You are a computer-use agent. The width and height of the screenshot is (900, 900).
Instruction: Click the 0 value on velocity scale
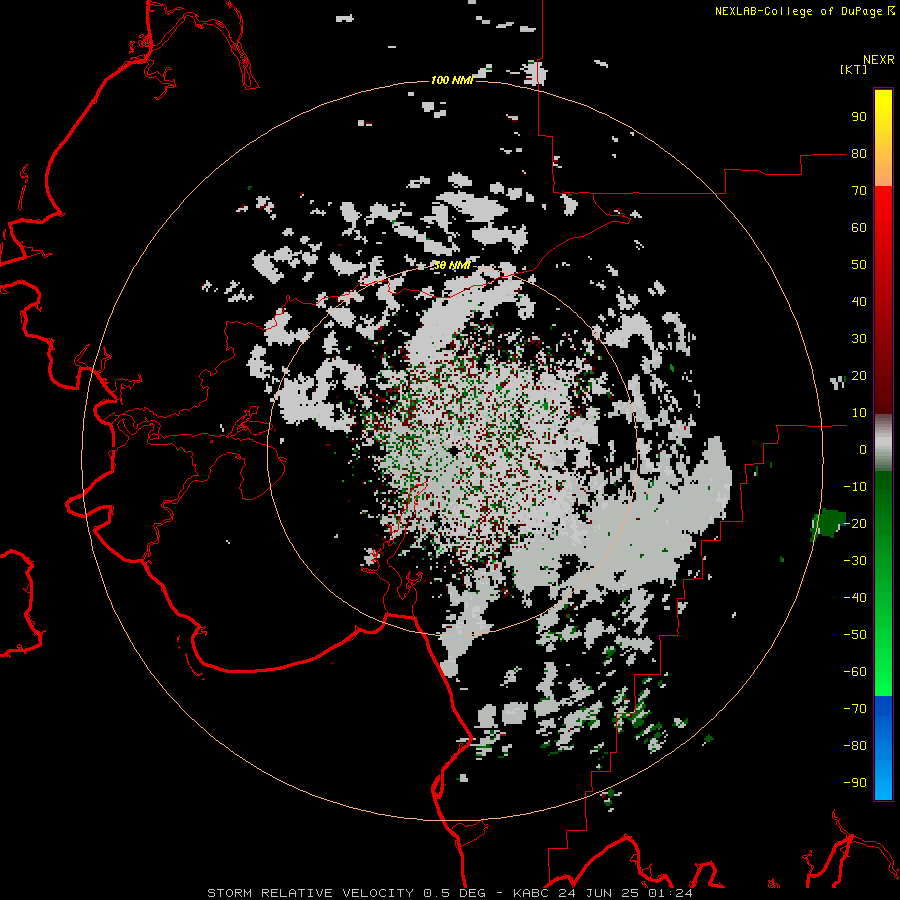(863, 449)
